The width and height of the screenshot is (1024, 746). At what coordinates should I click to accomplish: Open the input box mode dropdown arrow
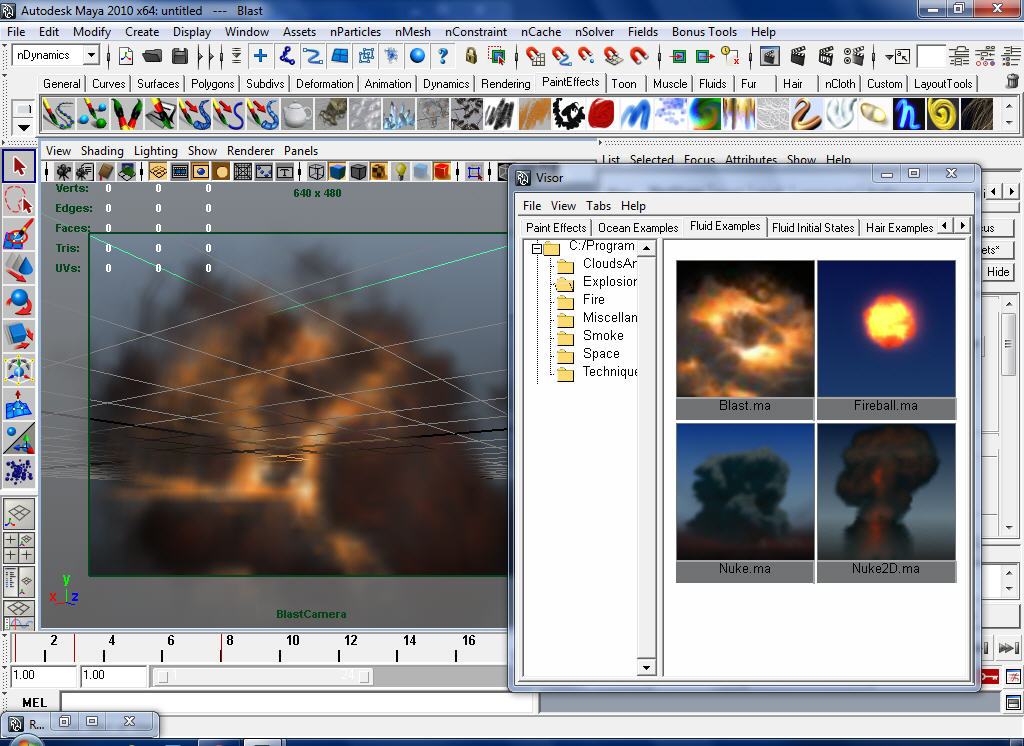point(889,57)
